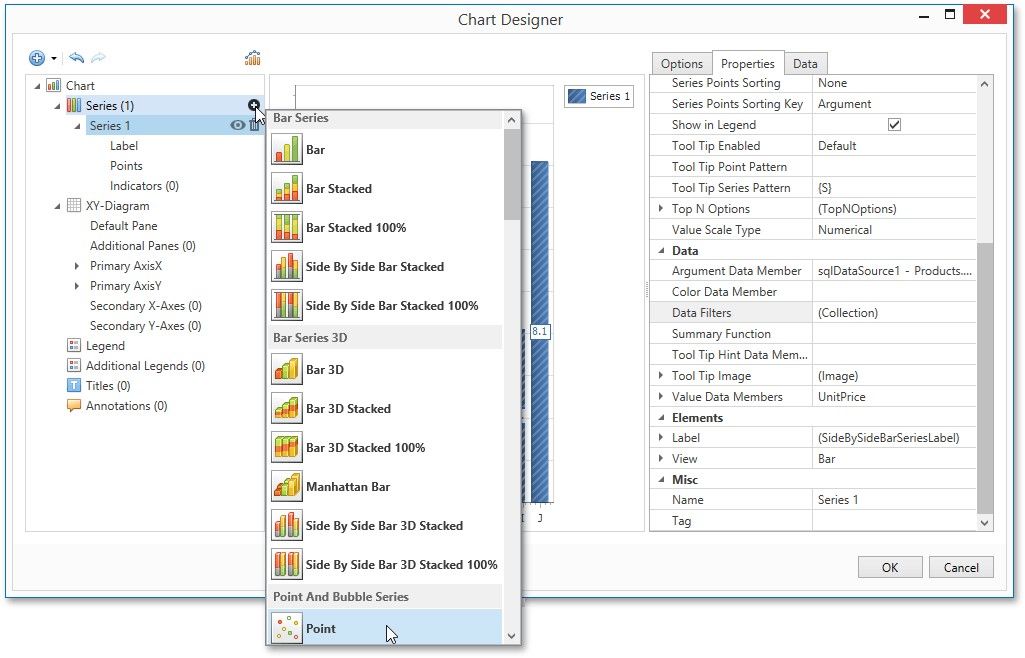Click the add series plus icon
The image size is (1025, 658).
(x=254, y=106)
